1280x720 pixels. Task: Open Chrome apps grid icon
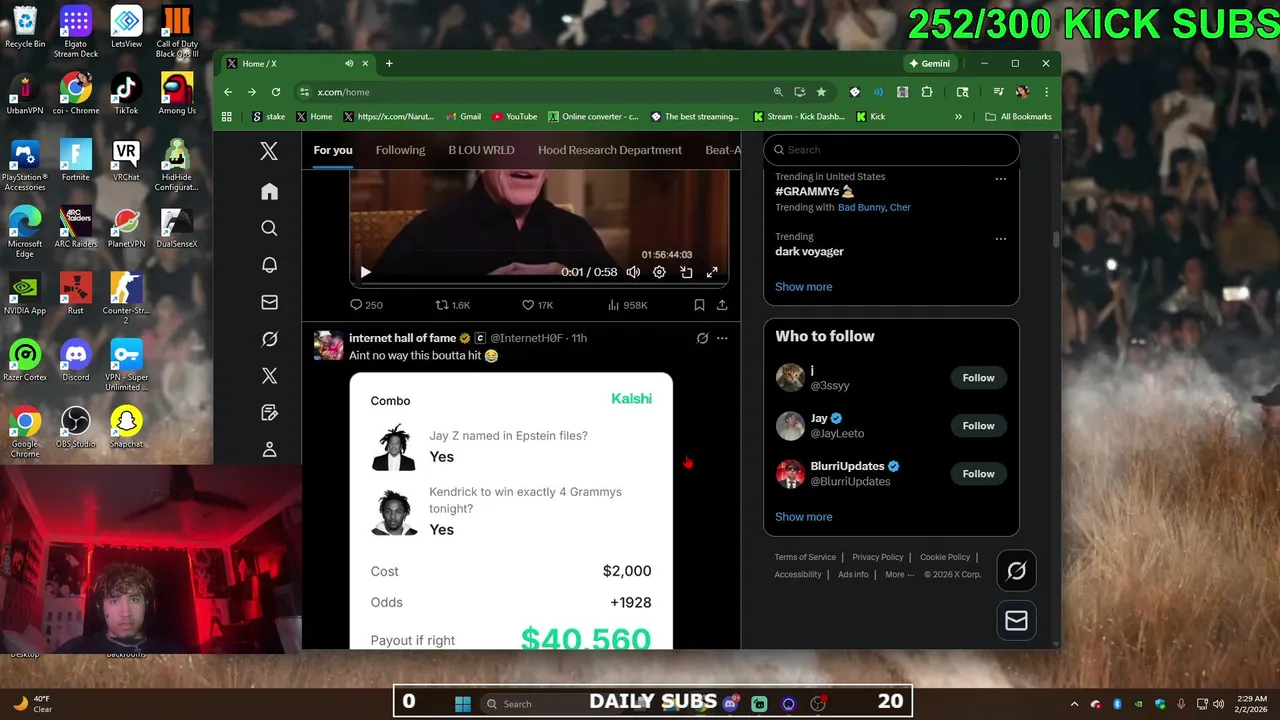(227, 117)
